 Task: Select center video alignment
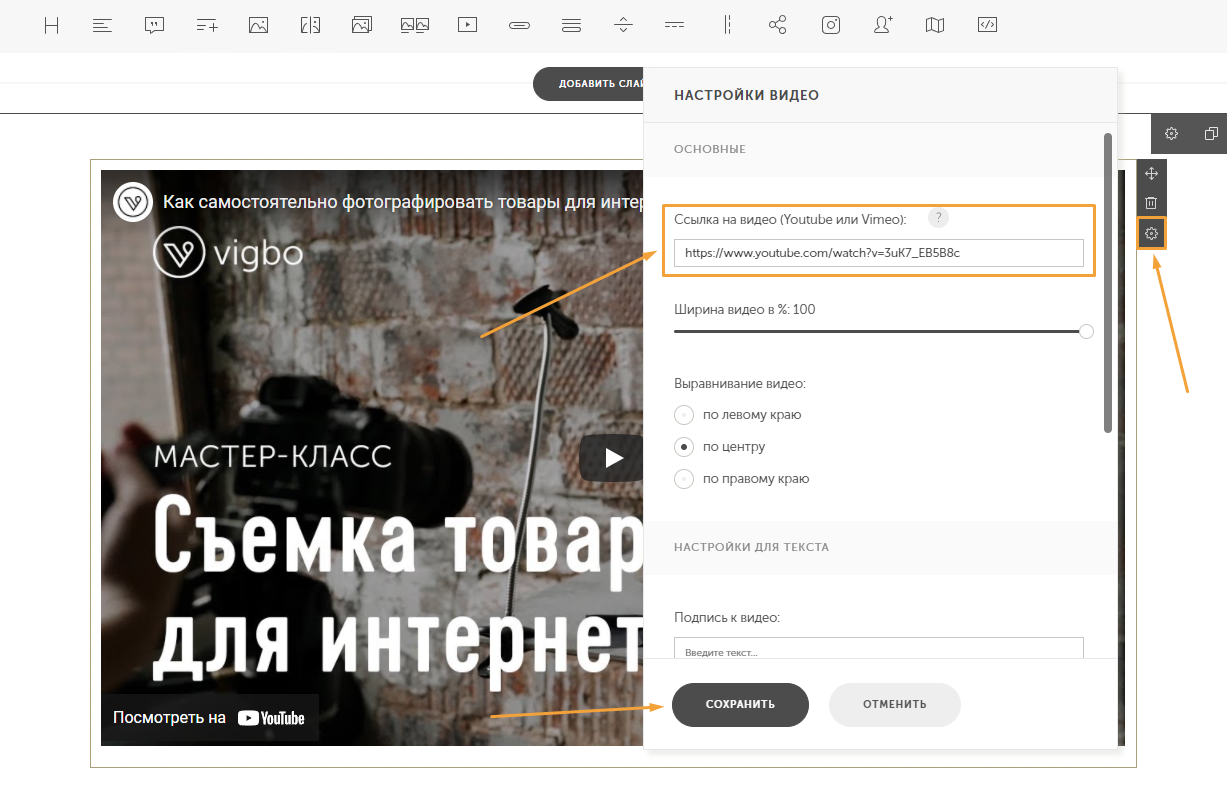684,447
